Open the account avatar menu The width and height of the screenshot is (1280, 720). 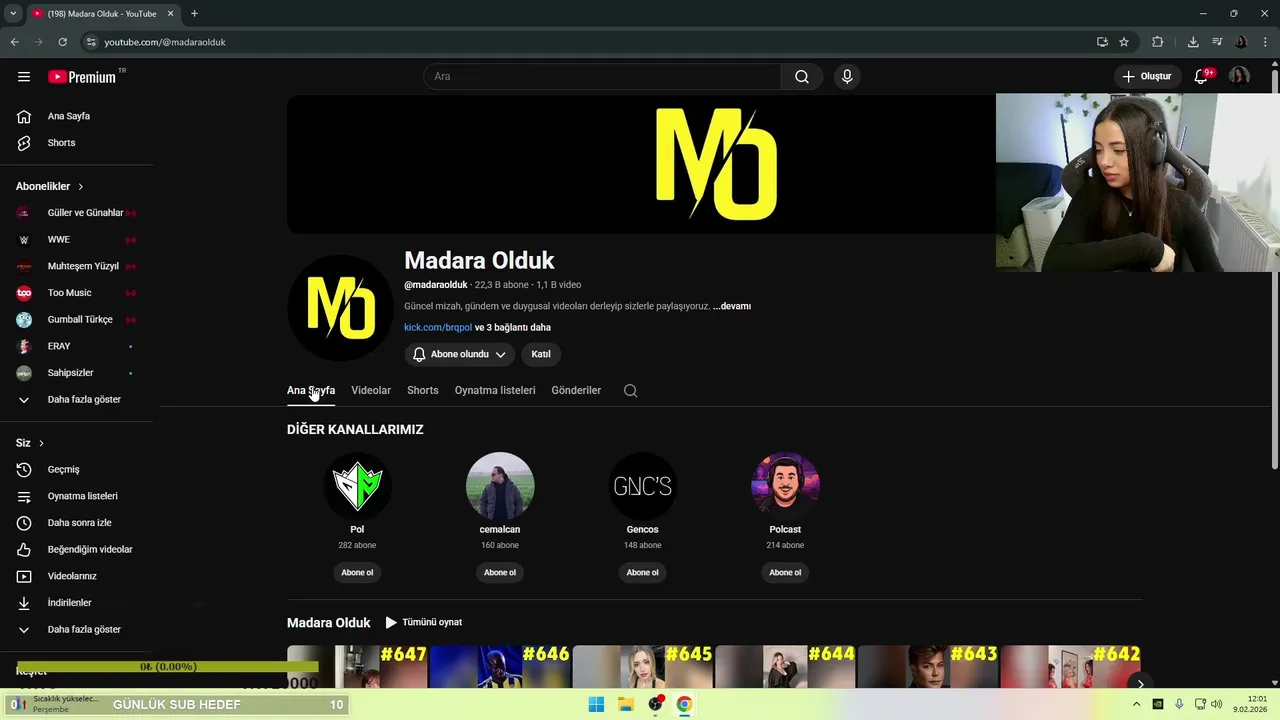[1239, 77]
